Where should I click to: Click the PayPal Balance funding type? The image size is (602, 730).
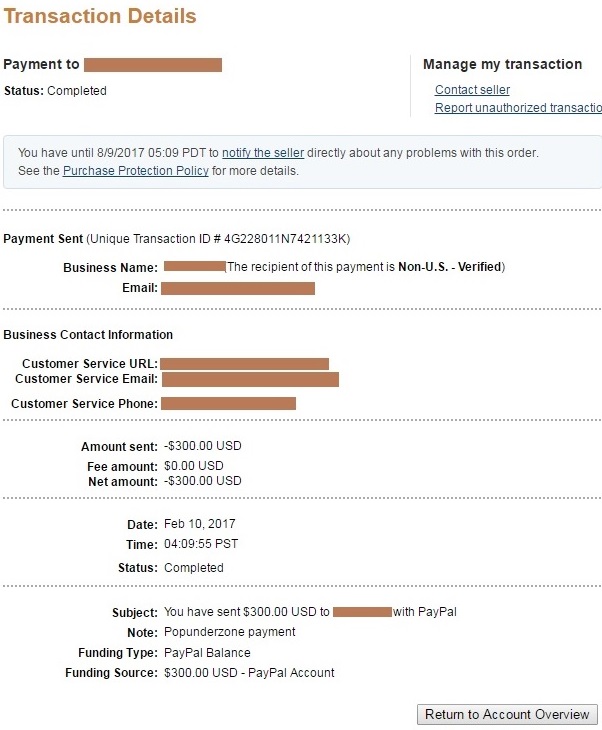(207, 653)
